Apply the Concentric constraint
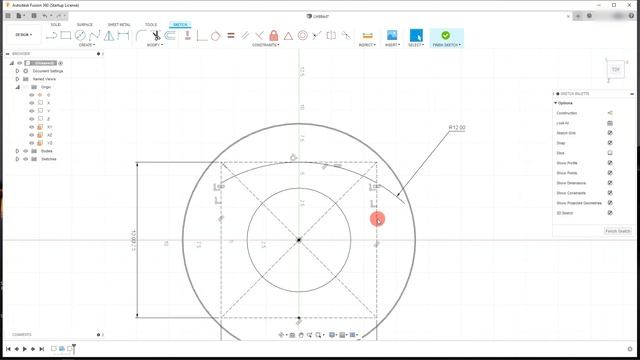The image size is (640, 360). pos(302,36)
